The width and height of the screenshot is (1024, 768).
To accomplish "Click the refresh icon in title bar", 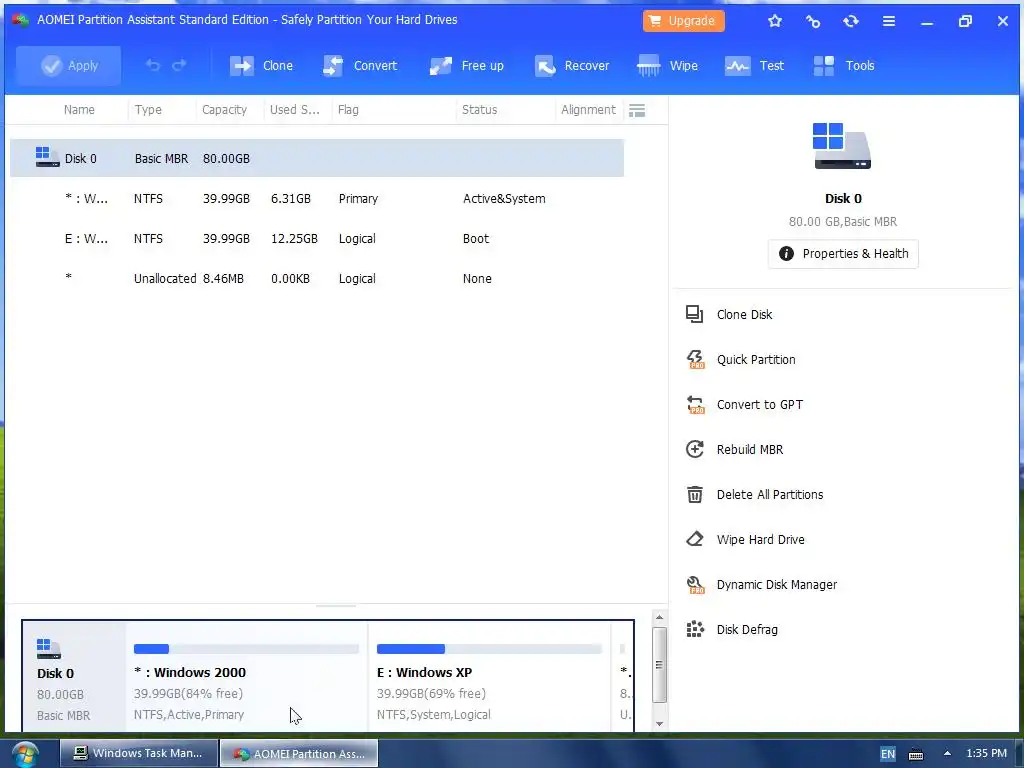I will point(850,21).
